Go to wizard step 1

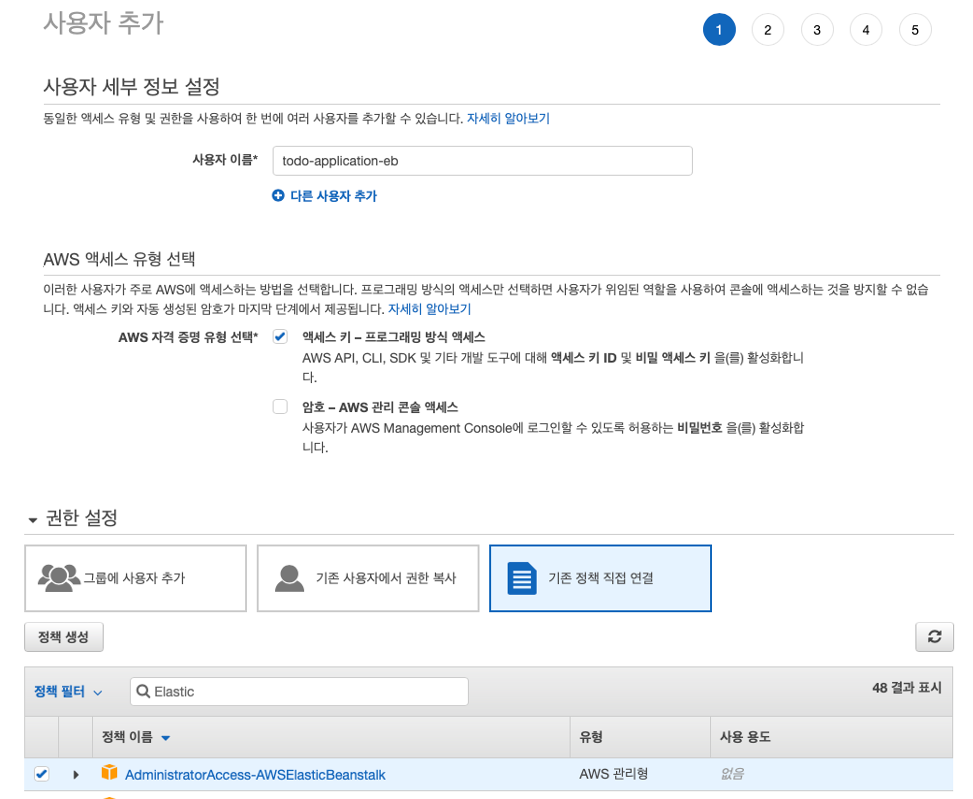(719, 30)
